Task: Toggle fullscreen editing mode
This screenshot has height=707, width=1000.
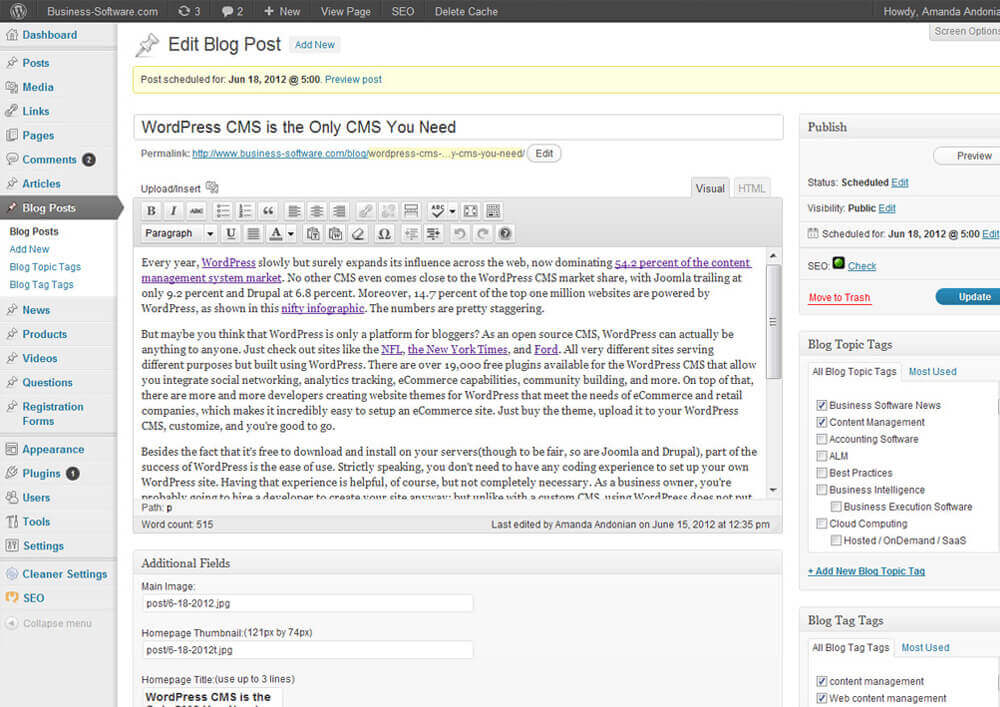Action: [x=470, y=211]
